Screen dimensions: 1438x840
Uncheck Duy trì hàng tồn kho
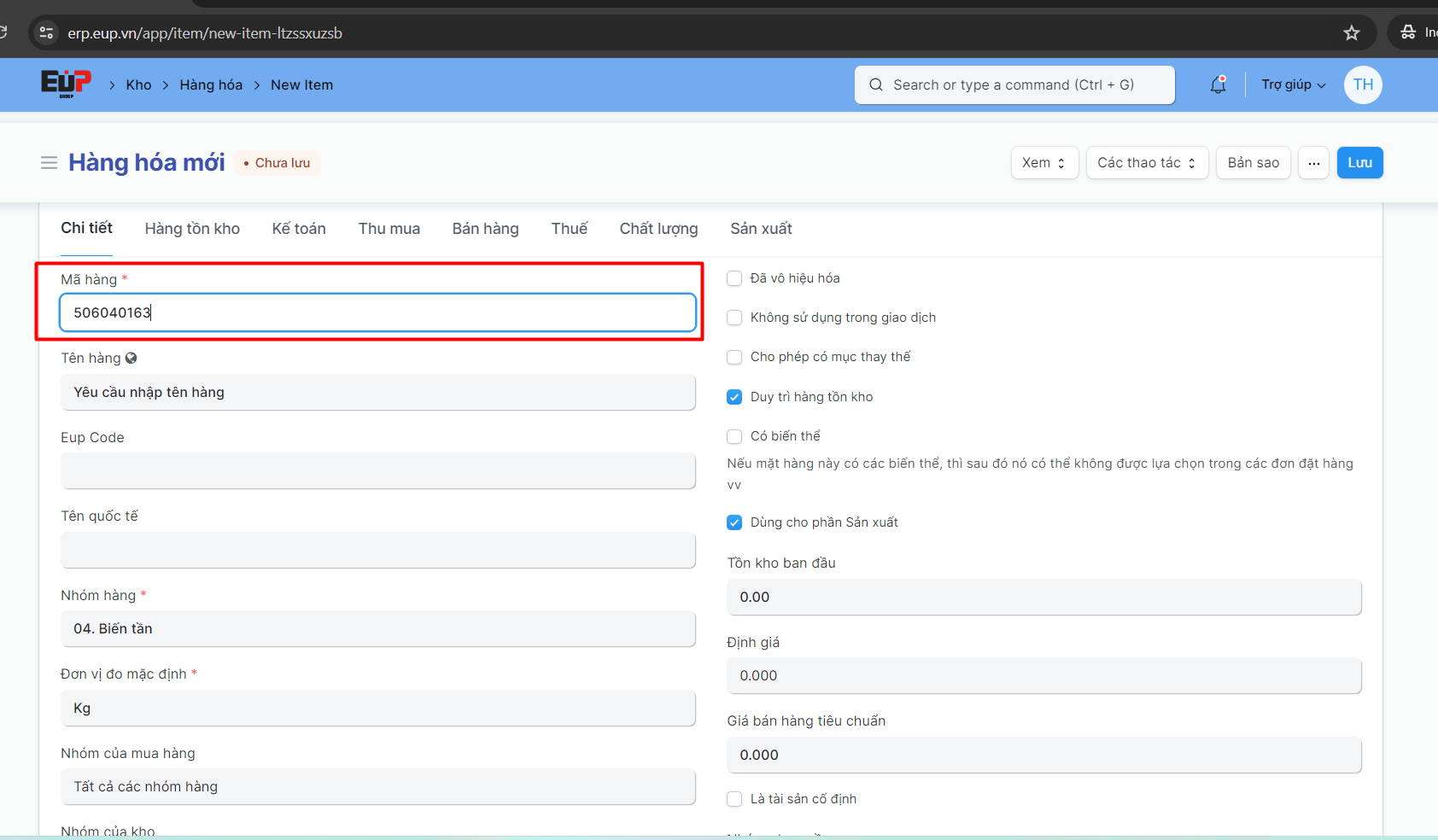tap(734, 397)
